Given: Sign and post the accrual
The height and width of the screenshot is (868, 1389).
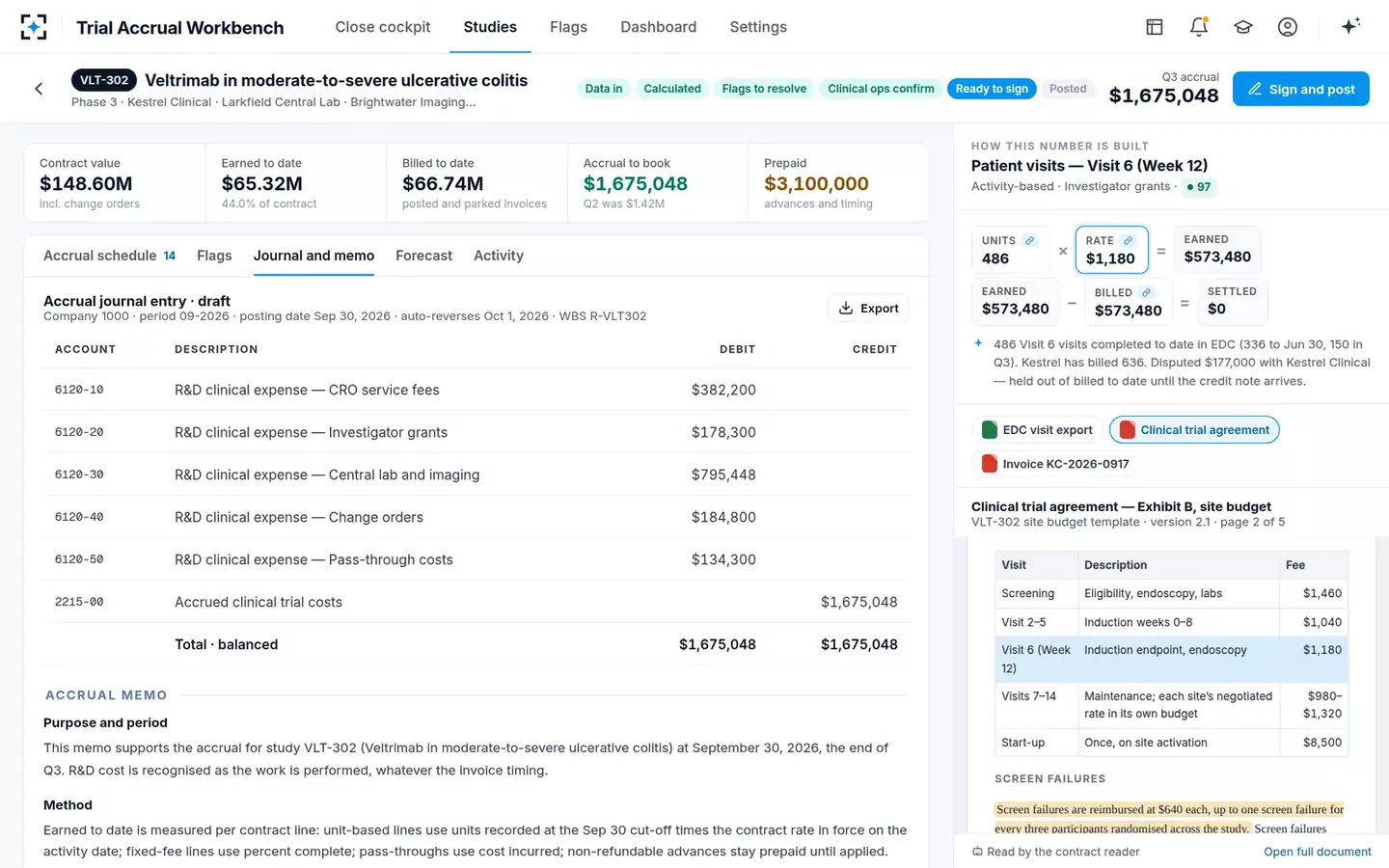Looking at the screenshot, I should pyautogui.click(x=1301, y=89).
